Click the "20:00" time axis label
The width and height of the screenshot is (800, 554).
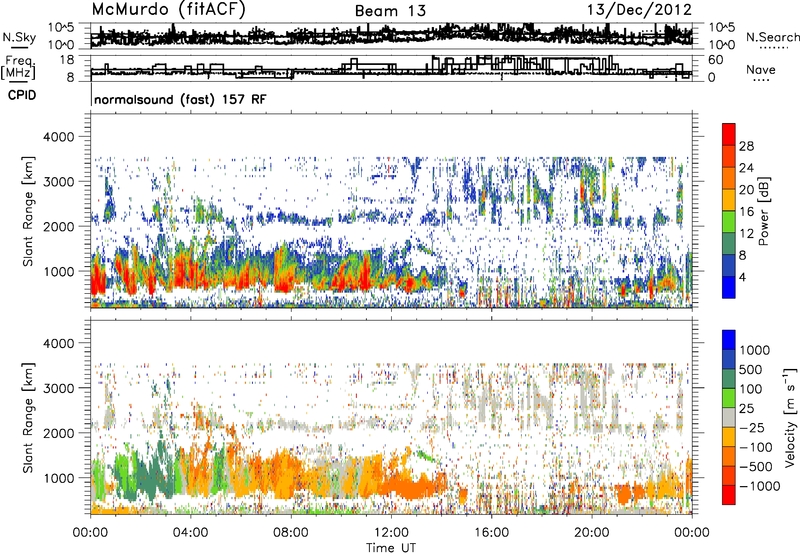[592, 533]
